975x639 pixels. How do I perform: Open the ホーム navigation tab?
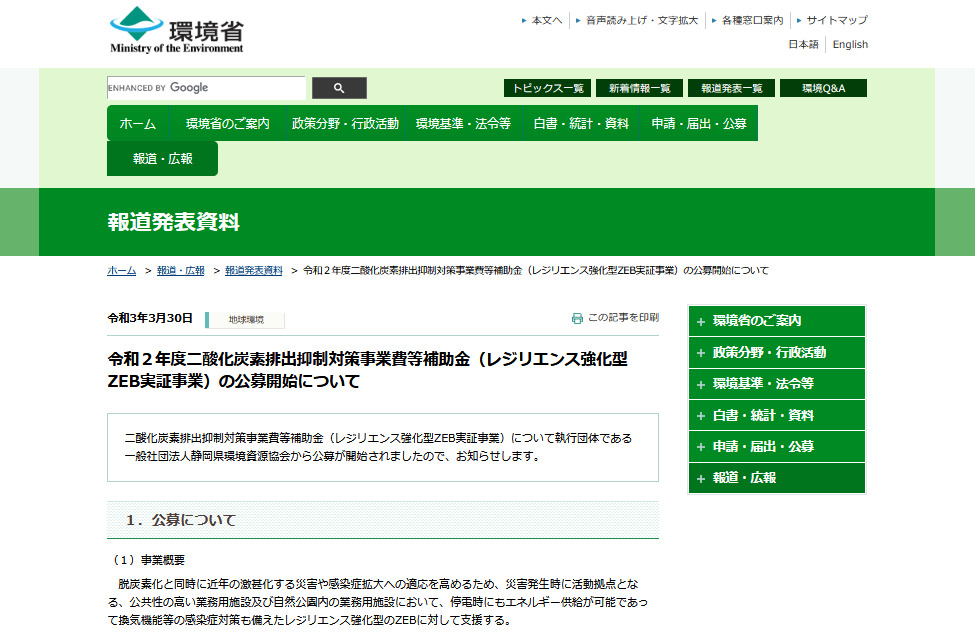click(x=138, y=124)
